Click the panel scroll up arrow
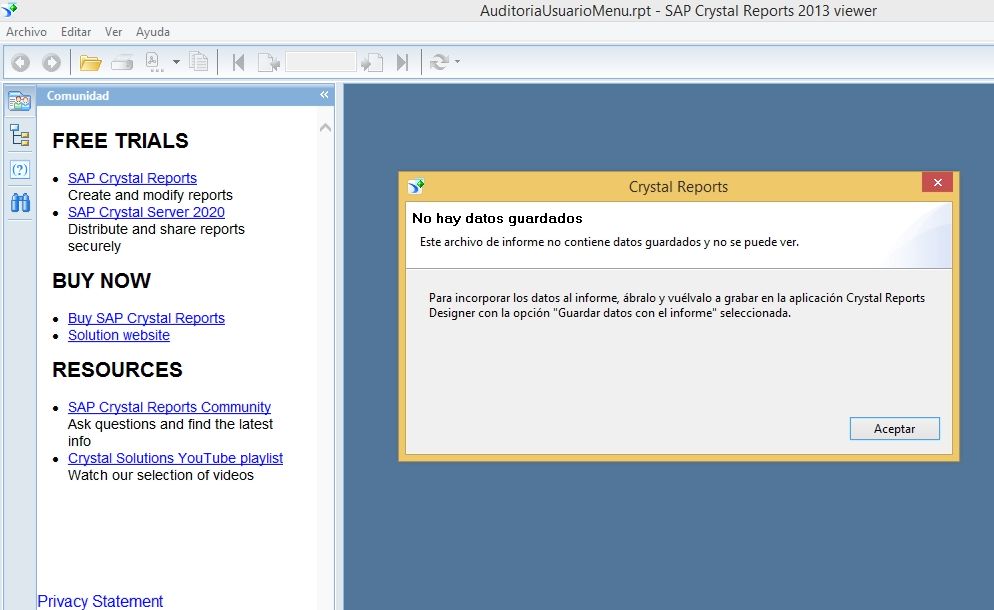 pos(325,127)
